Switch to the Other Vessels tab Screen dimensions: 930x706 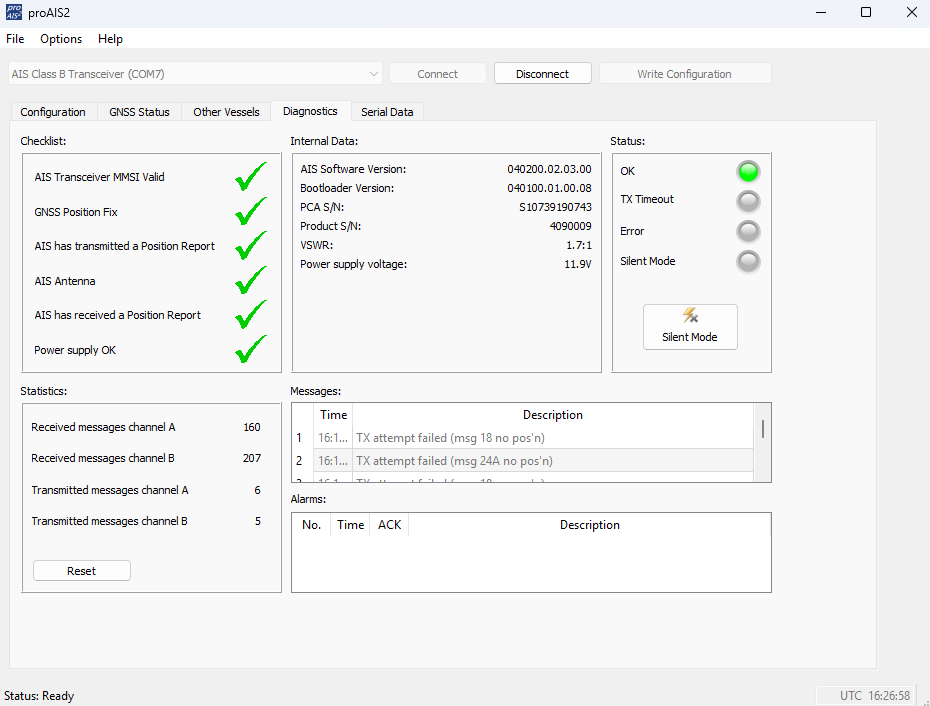point(226,112)
